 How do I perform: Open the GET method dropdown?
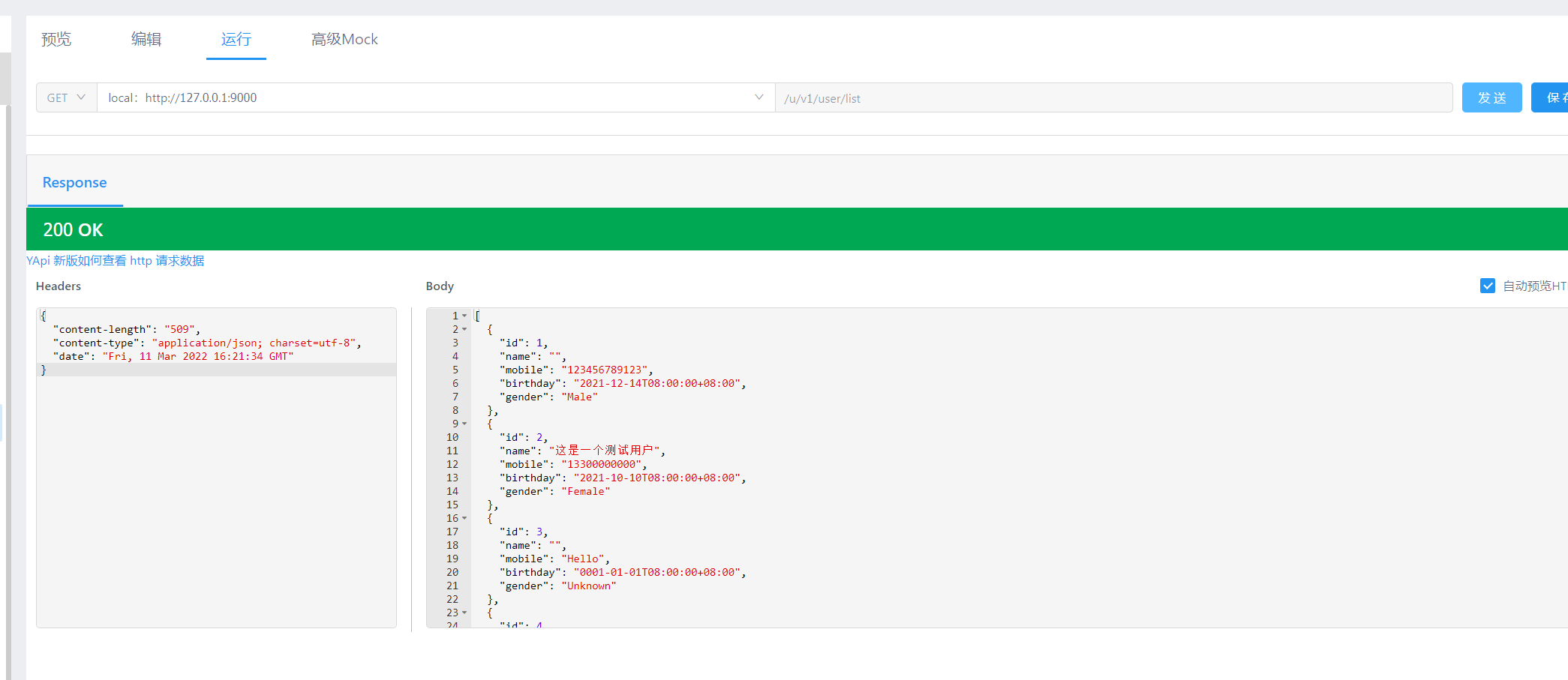click(x=67, y=97)
